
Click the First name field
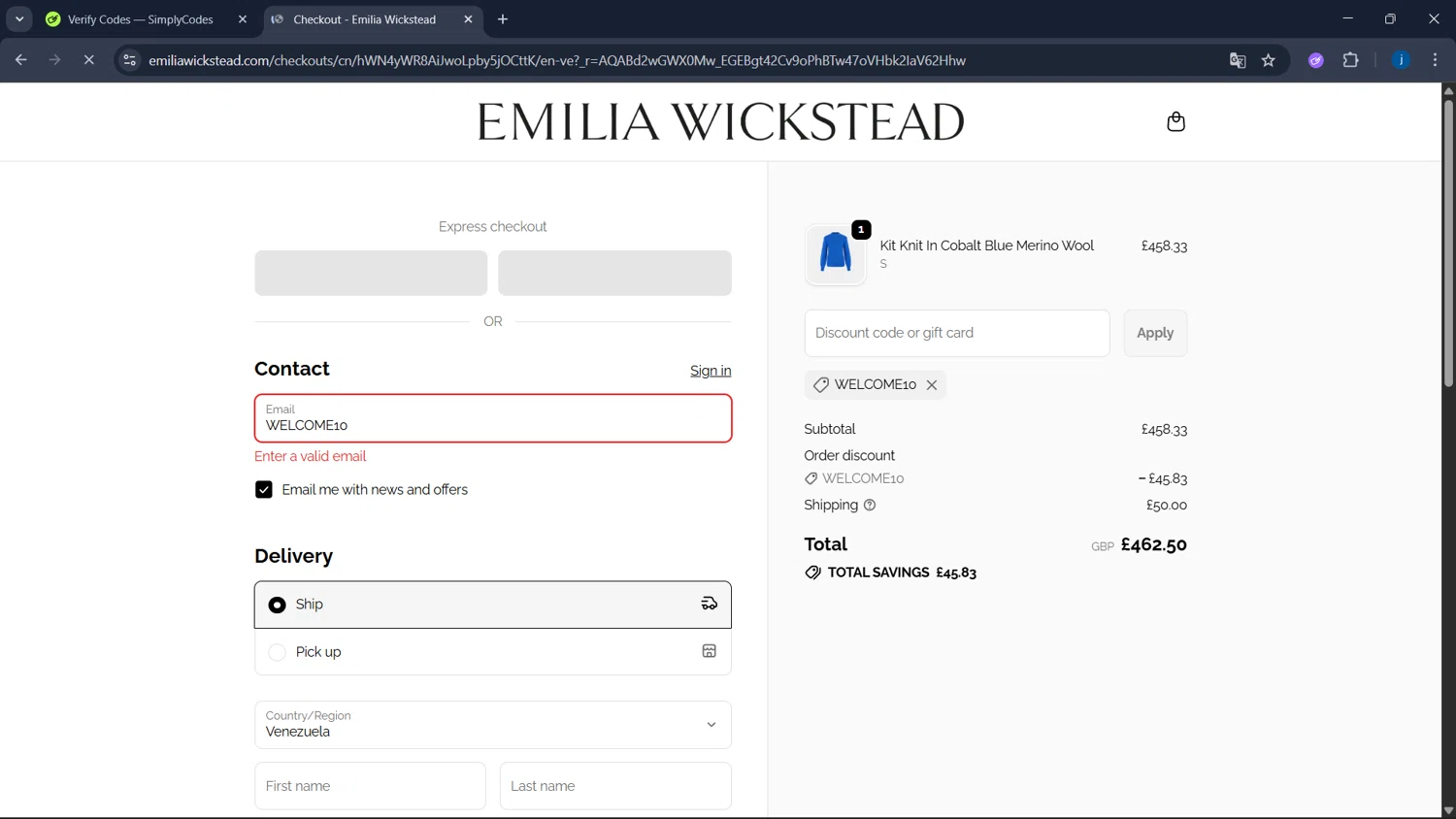pos(370,786)
